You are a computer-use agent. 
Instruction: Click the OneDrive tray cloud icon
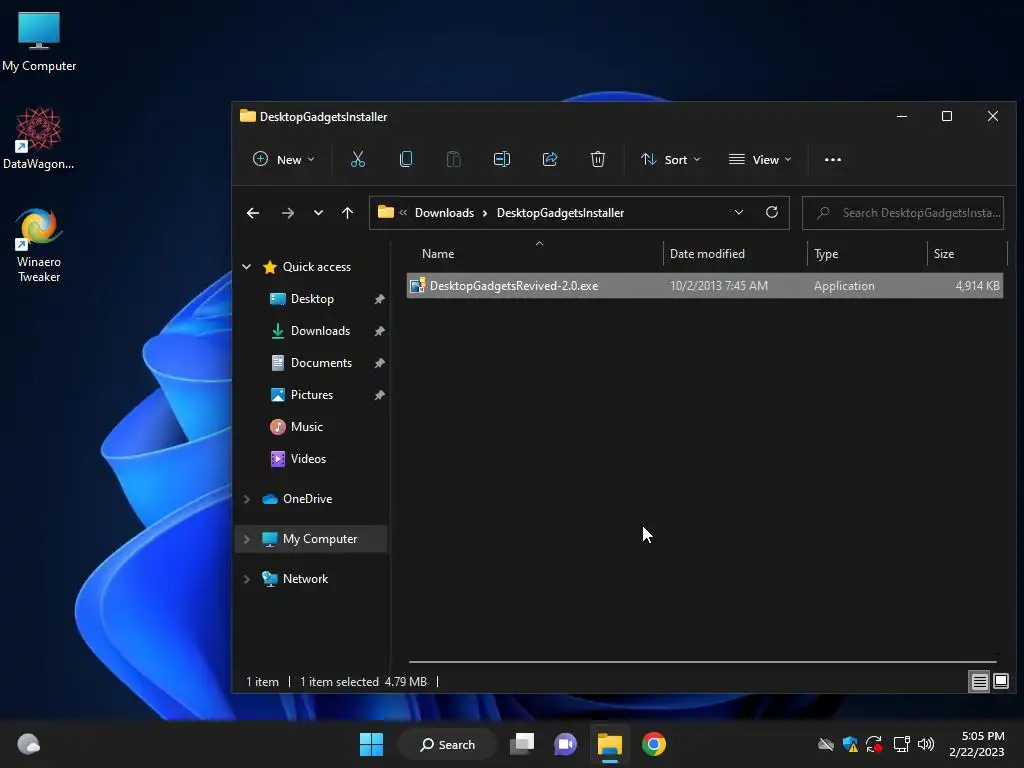coord(825,744)
